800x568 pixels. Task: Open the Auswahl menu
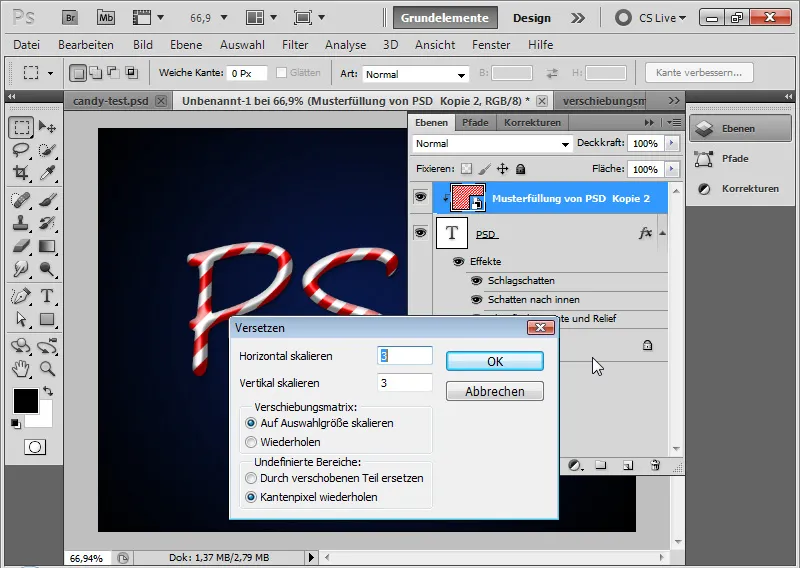point(242,45)
